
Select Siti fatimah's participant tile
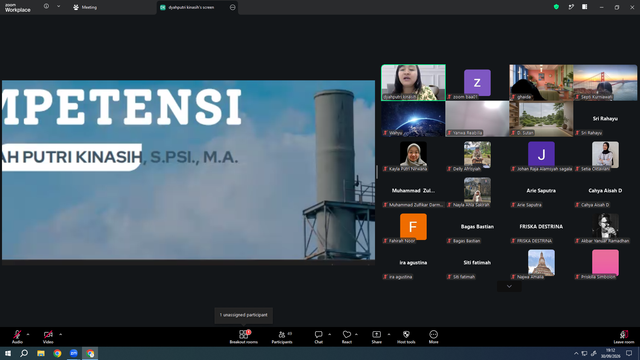click(477, 262)
